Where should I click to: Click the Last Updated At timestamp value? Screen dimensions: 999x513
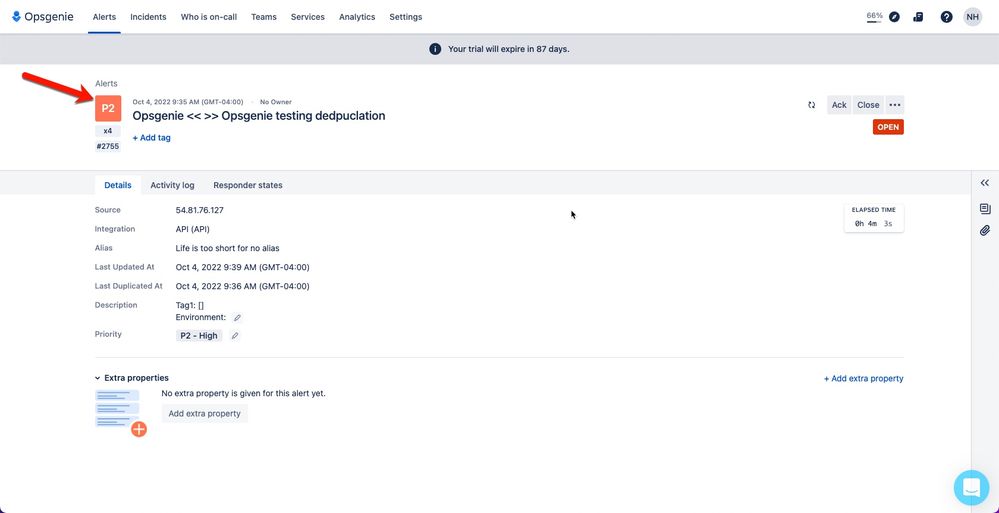[243, 268]
